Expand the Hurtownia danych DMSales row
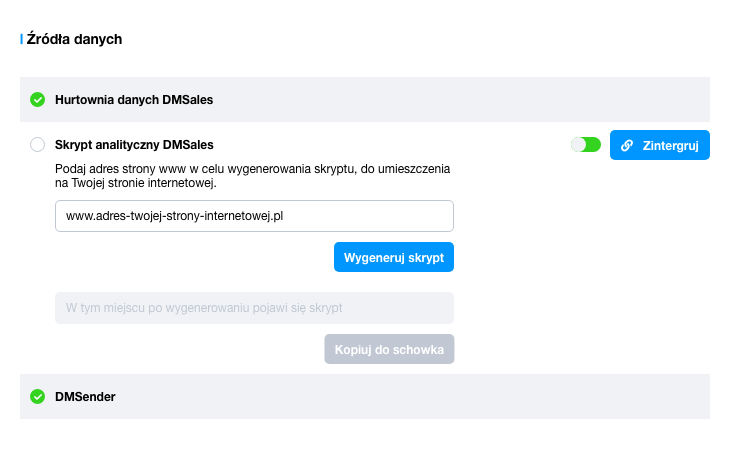The width and height of the screenshot is (730, 450). (365, 100)
